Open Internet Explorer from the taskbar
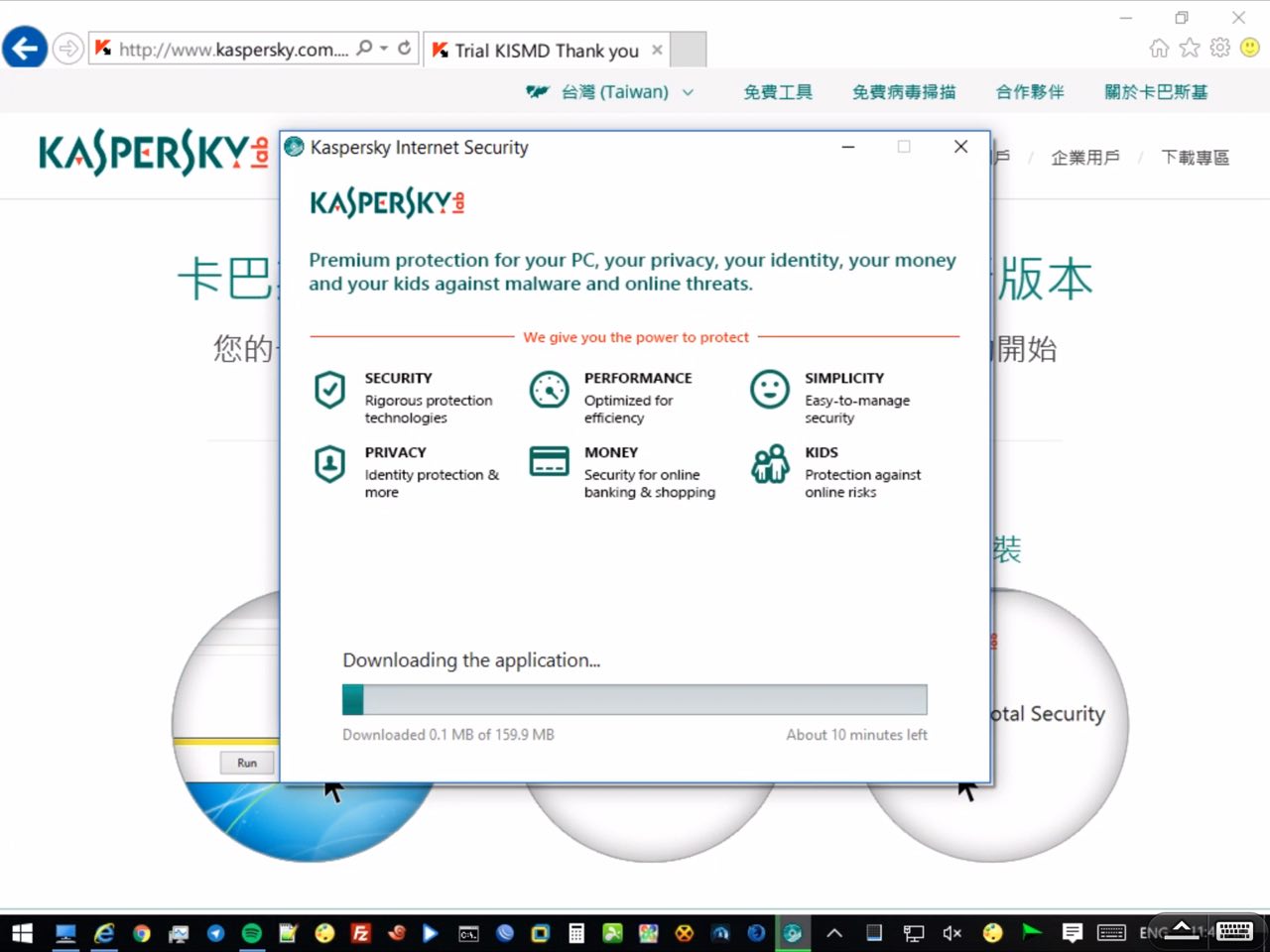The width and height of the screenshot is (1270, 952). (103, 933)
